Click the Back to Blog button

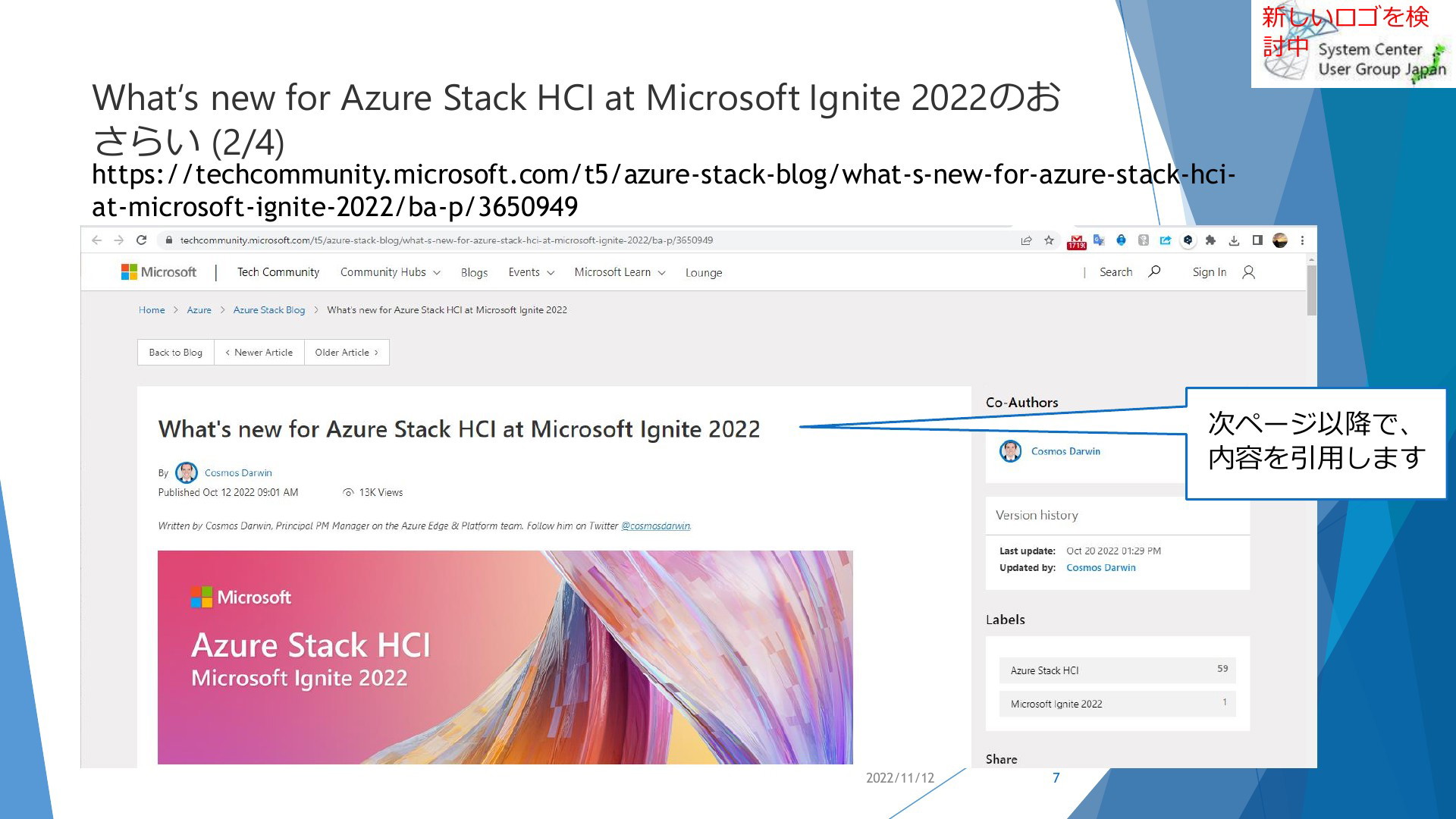coord(175,353)
